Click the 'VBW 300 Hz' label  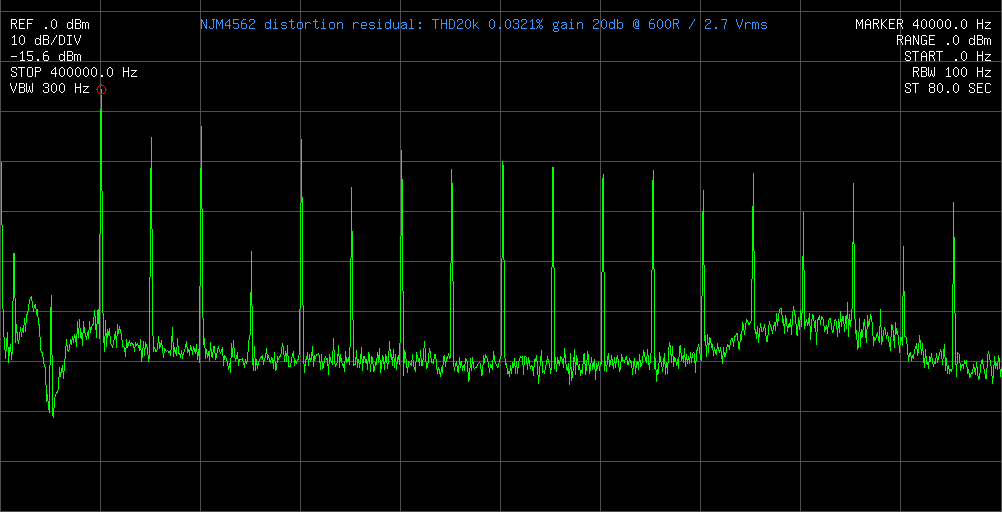pyautogui.click(x=50, y=89)
